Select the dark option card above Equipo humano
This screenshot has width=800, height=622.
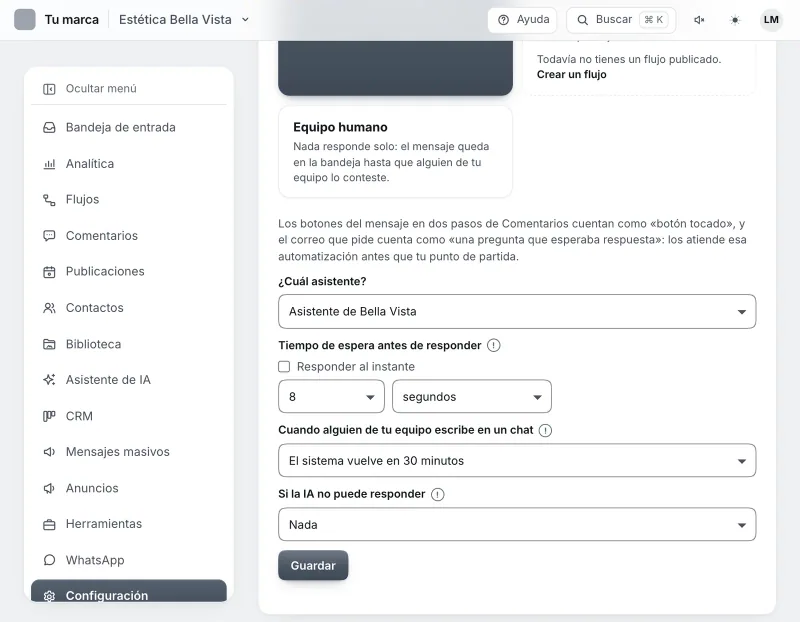395,68
